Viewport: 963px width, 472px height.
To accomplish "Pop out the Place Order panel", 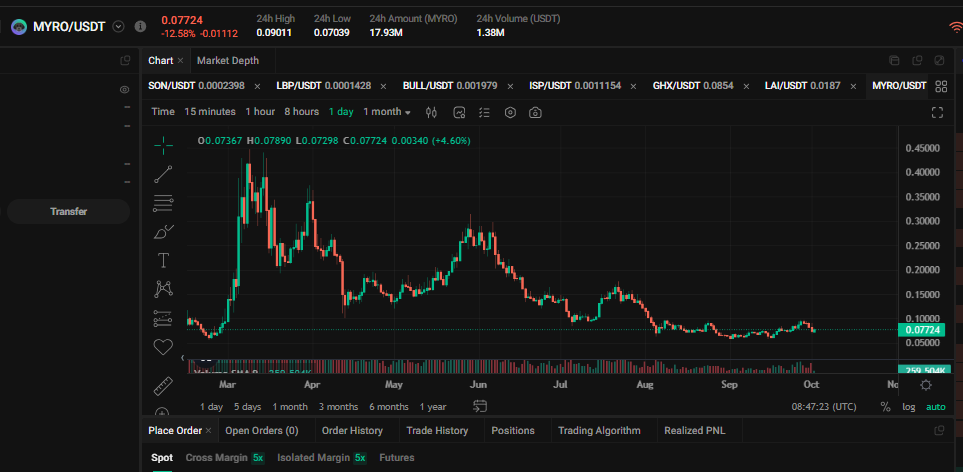I will tap(939, 431).
